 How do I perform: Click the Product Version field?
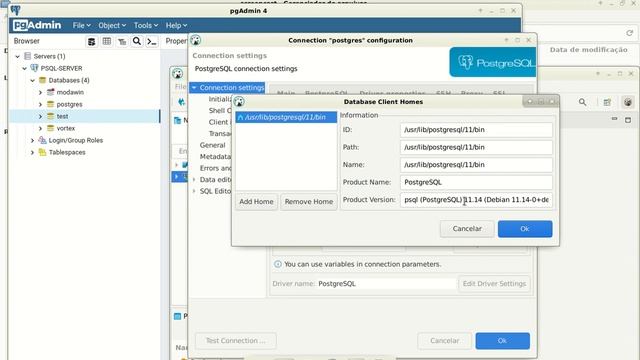(x=476, y=200)
